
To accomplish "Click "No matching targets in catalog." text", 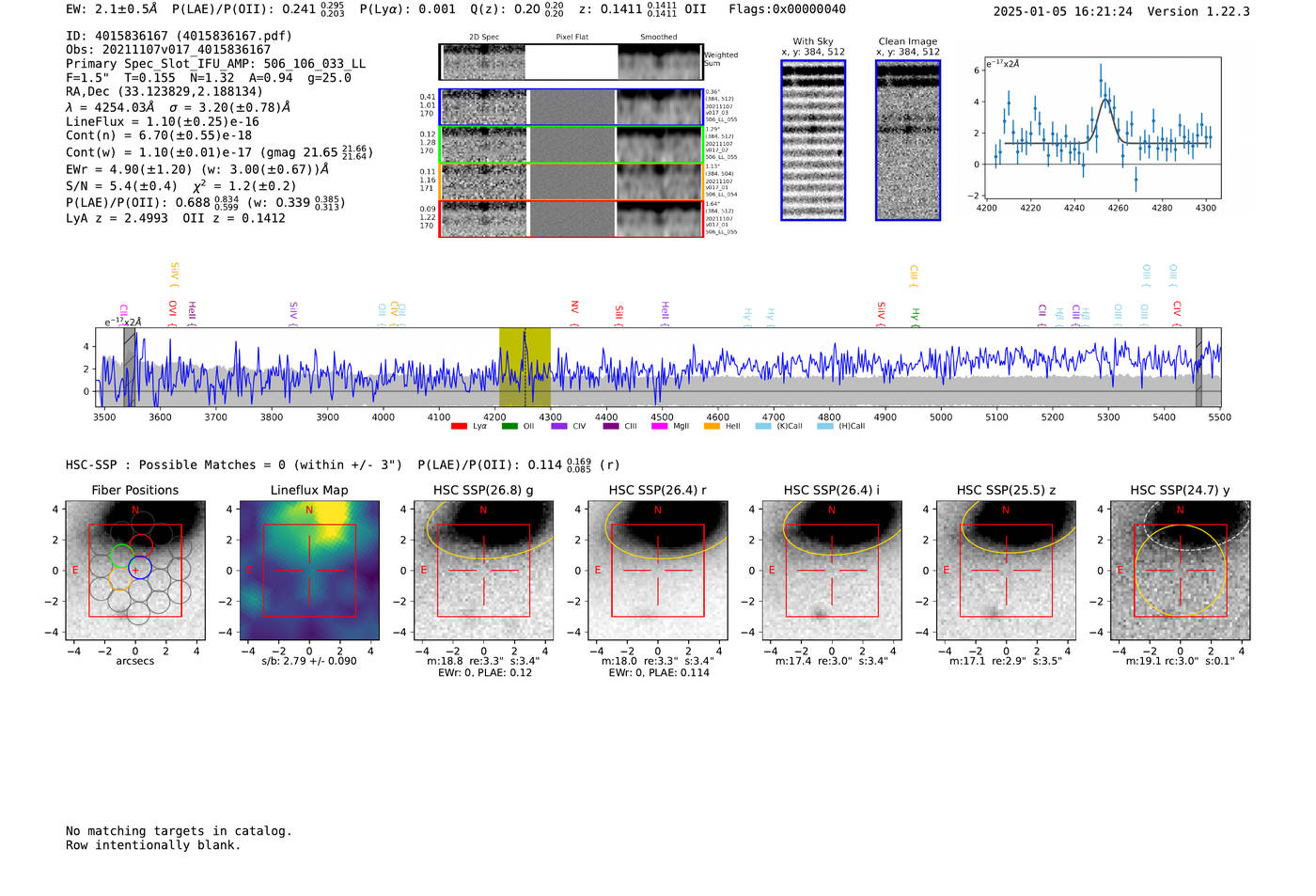I will (179, 831).
